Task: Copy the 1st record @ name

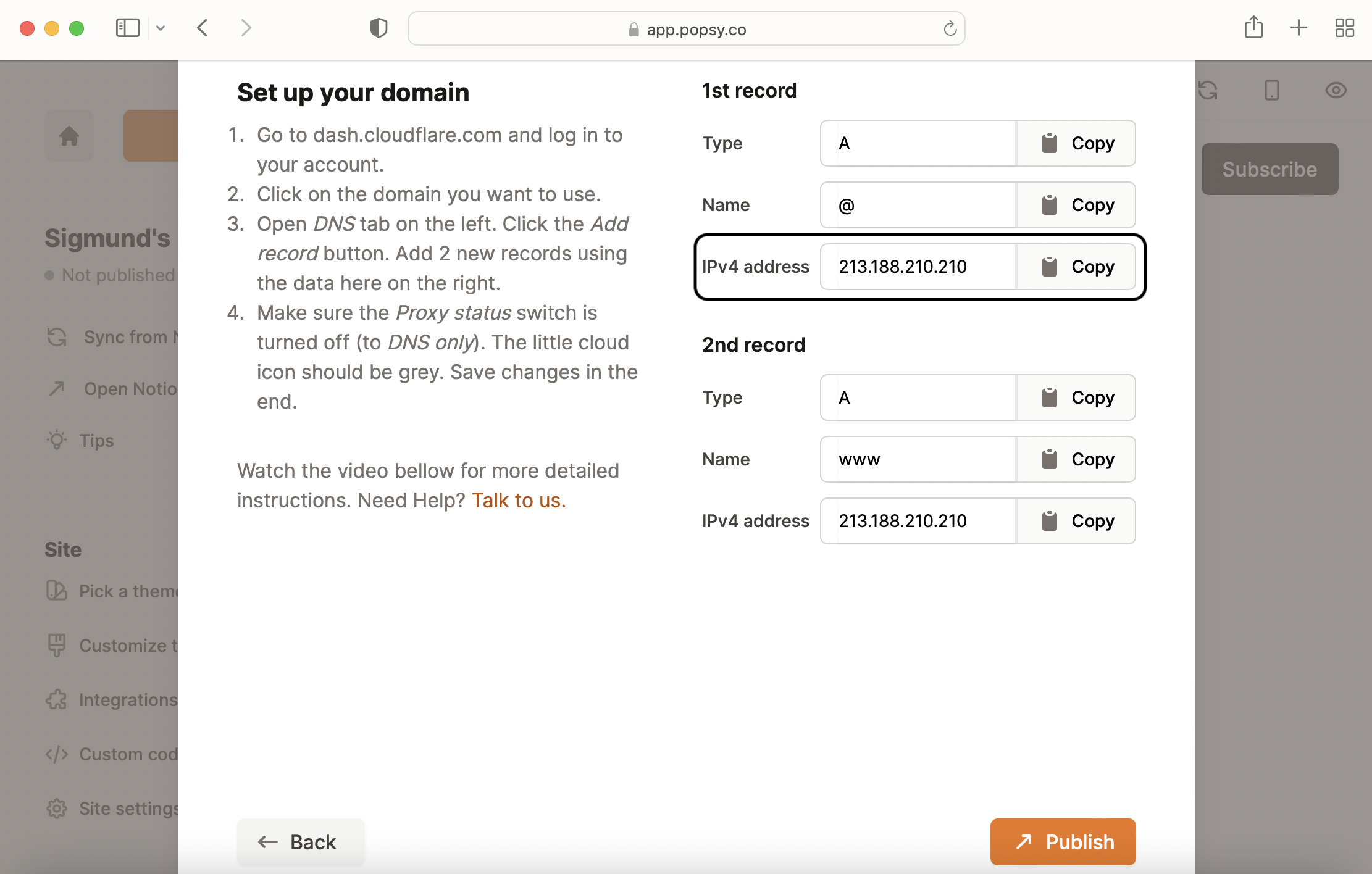Action: pos(1076,205)
